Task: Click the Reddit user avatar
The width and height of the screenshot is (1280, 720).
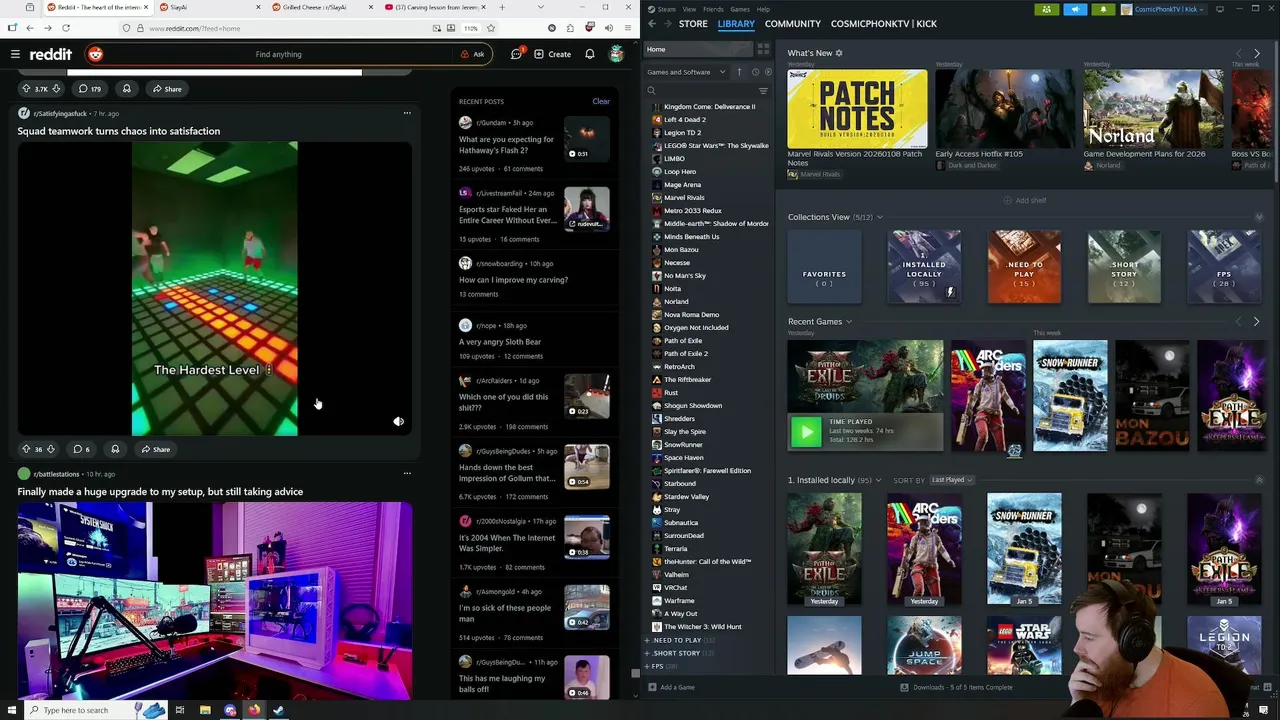Action: click(617, 54)
